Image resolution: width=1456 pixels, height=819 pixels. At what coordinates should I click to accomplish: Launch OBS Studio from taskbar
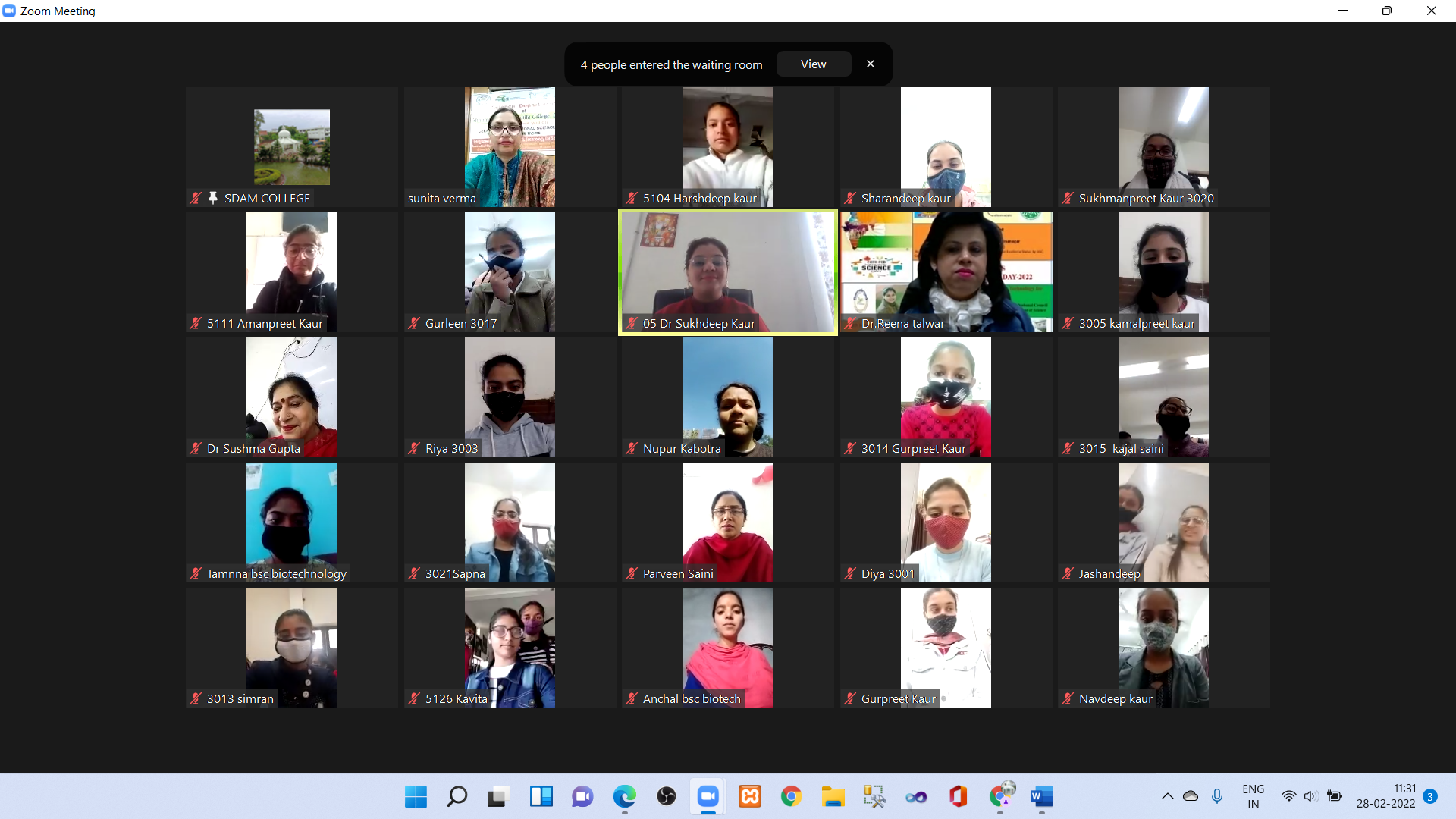[666, 796]
